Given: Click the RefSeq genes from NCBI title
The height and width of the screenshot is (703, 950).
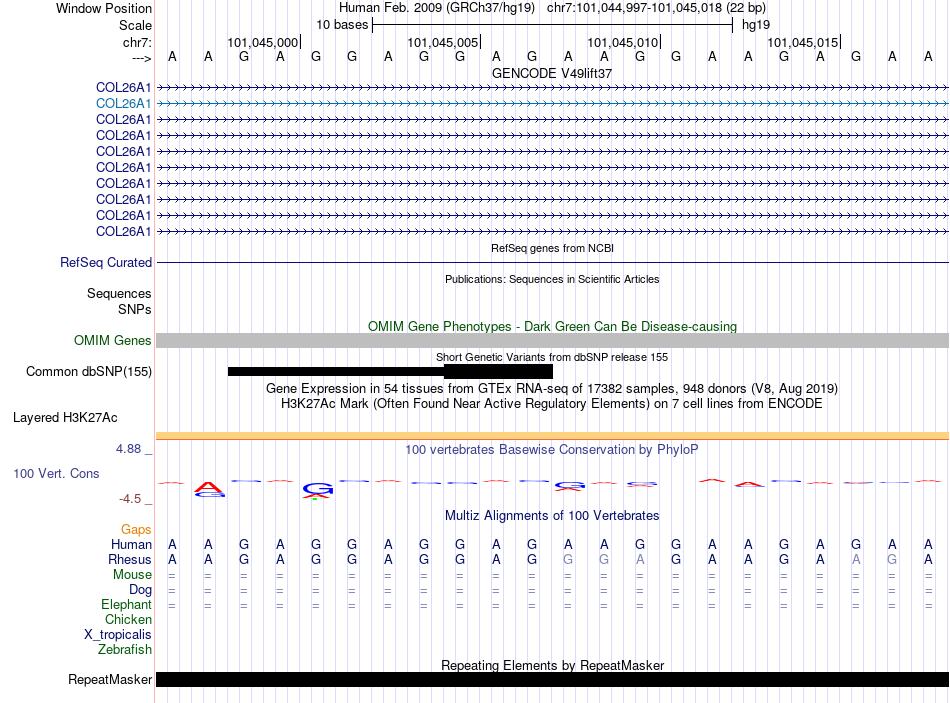Looking at the screenshot, I should tap(552, 248).
